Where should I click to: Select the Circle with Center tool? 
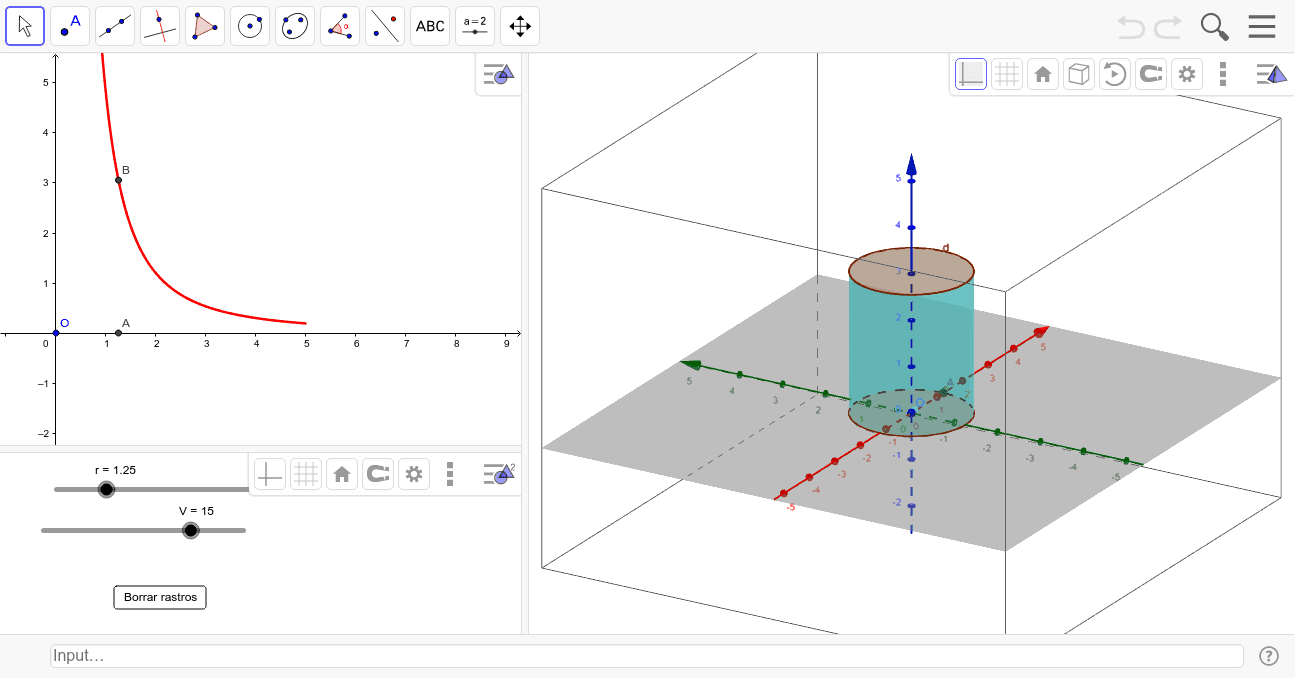click(x=250, y=25)
